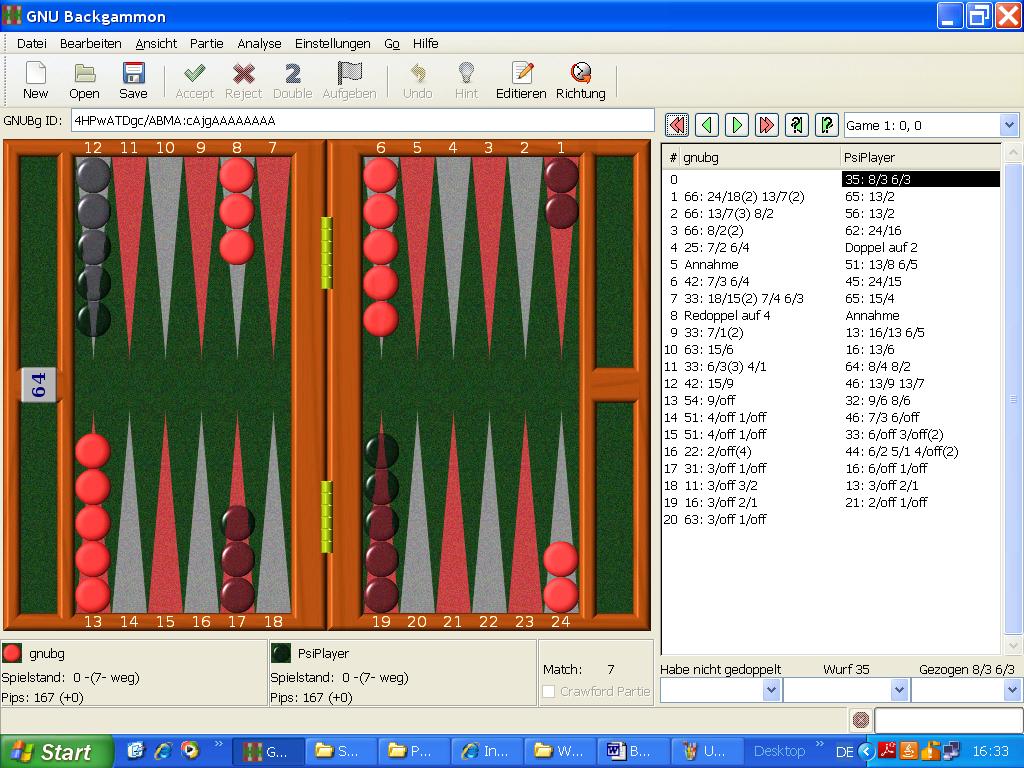
Task: Step forward one move with green right arrow
Action: pos(737,125)
